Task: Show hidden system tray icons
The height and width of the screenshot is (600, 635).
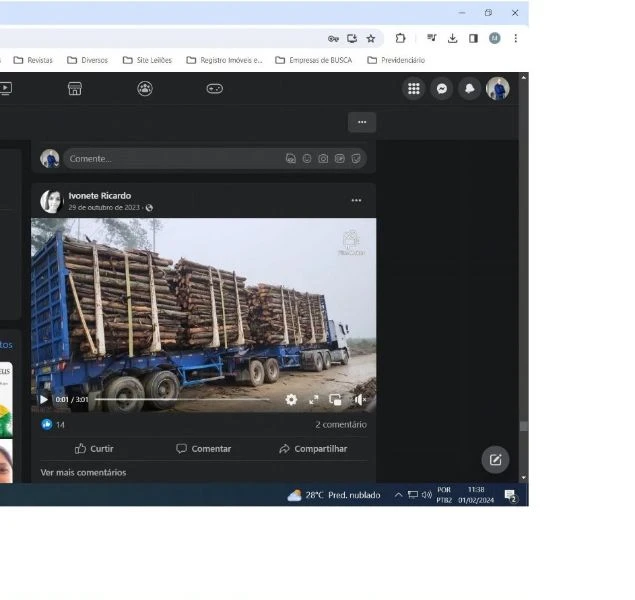Action: 398,495
